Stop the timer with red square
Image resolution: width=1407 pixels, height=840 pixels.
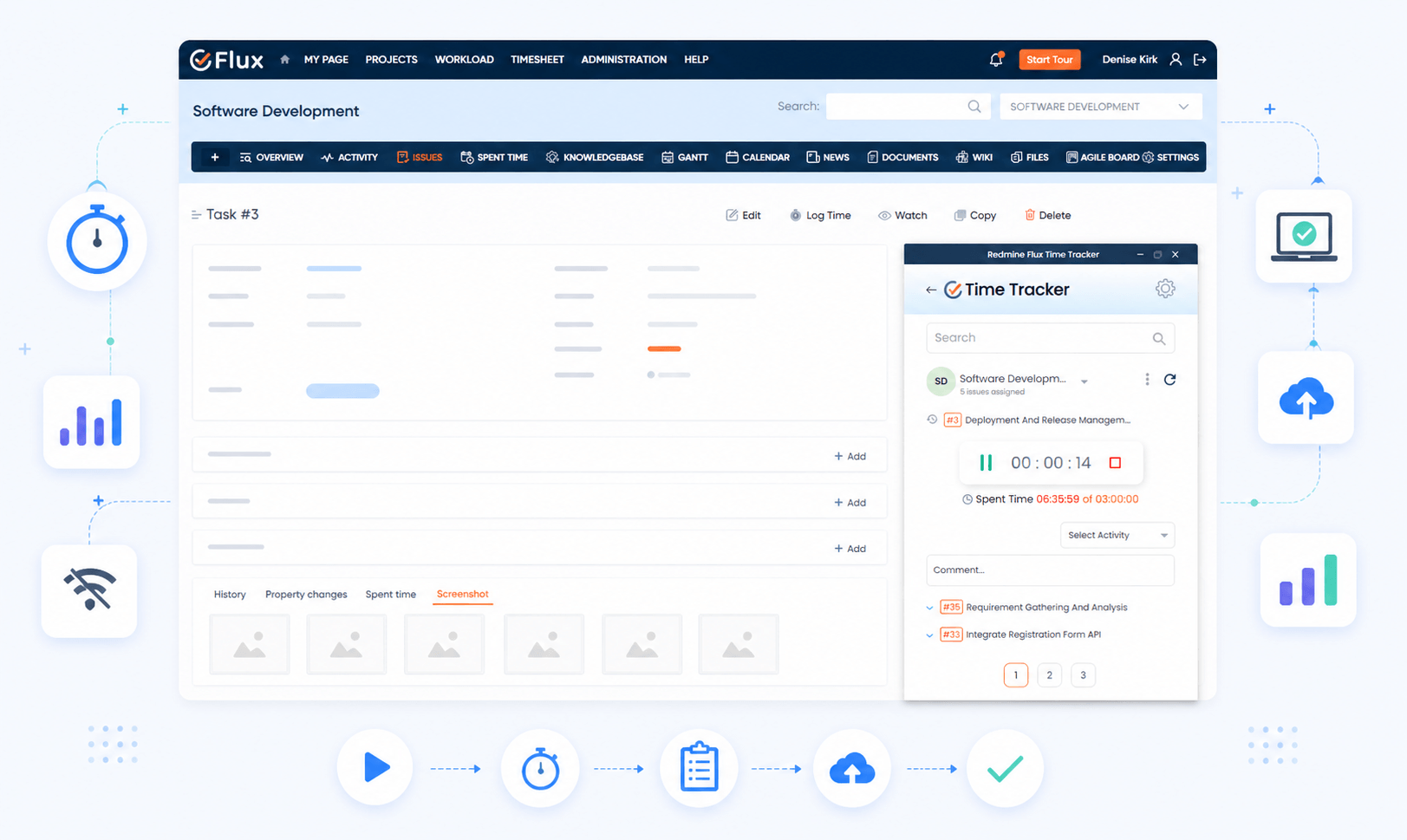tap(1116, 463)
